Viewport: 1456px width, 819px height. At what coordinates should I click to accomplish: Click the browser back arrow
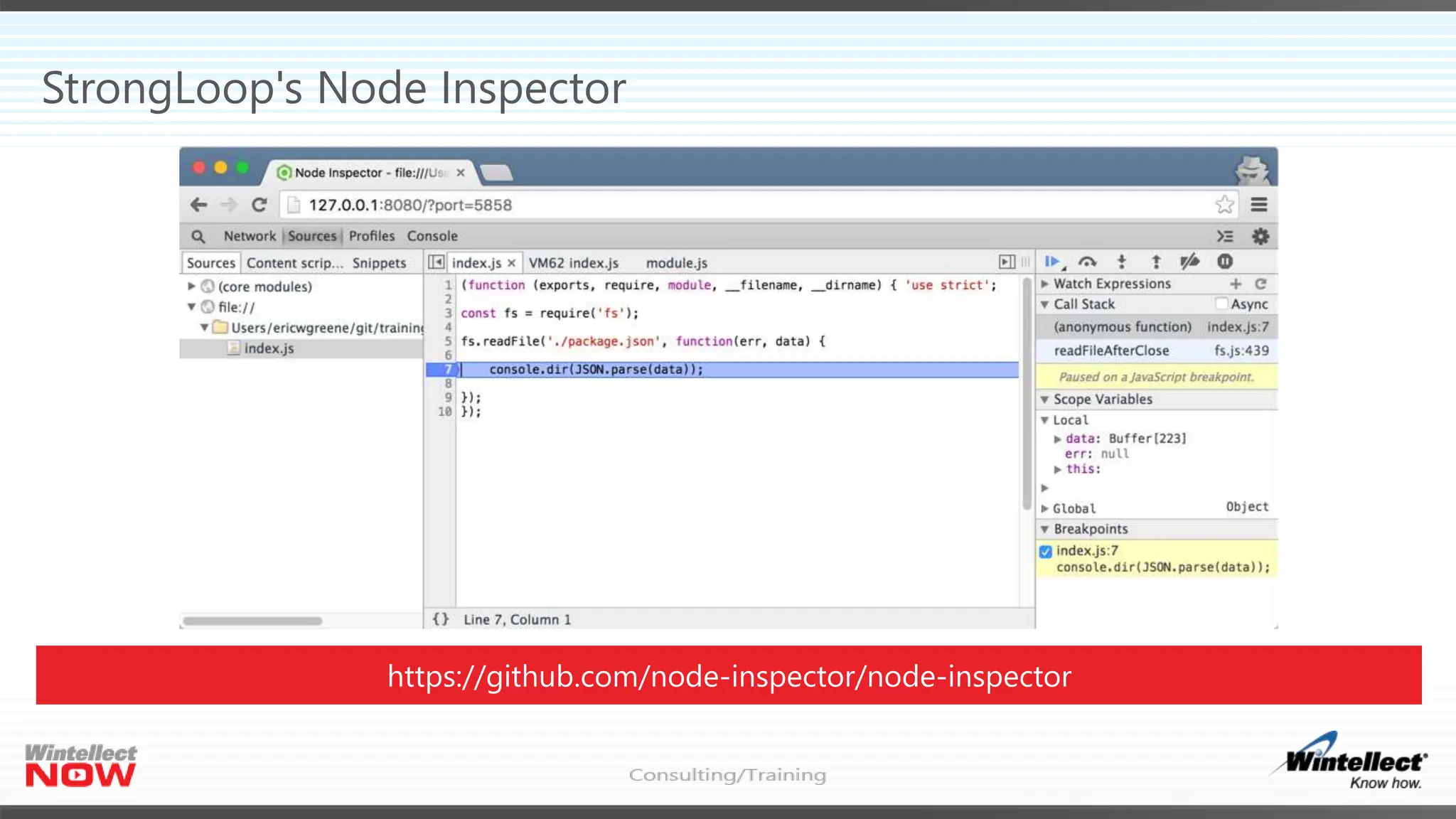click(198, 205)
